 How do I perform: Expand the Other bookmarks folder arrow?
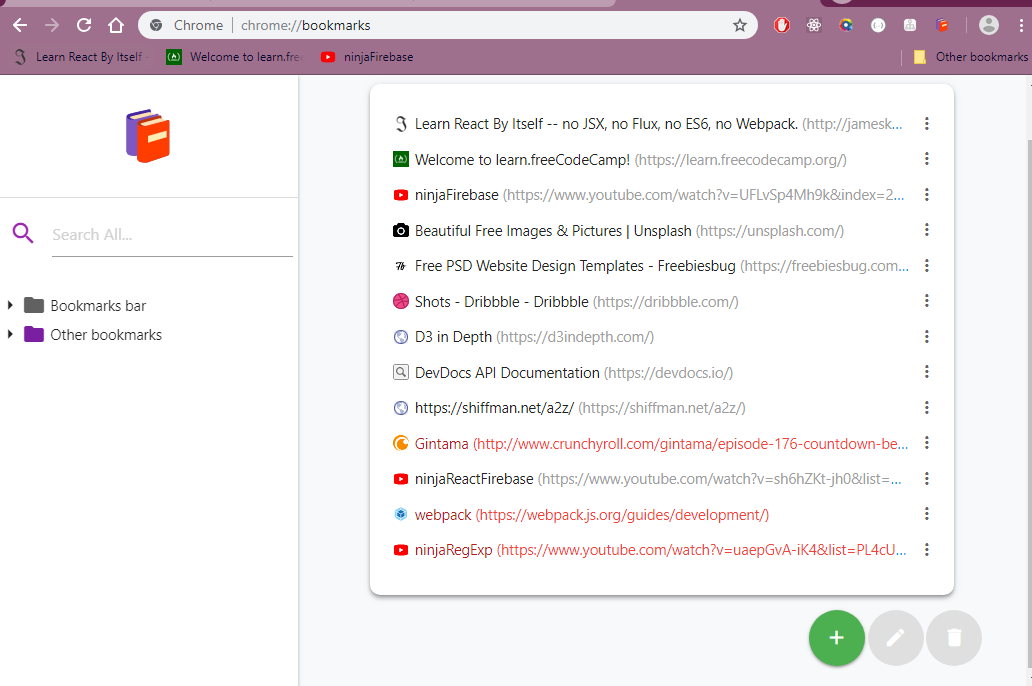tap(10, 334)
